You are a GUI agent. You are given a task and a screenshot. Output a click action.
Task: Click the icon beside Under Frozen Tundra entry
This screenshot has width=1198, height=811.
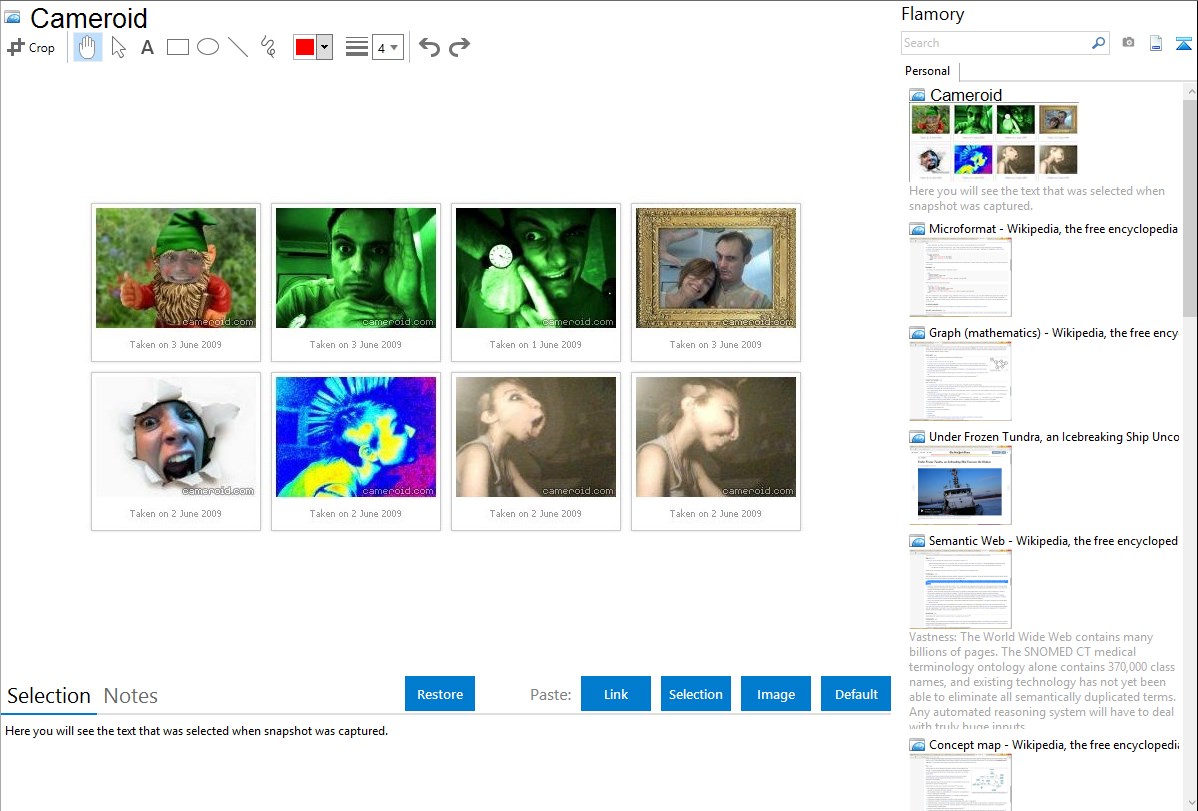(917, 437)
